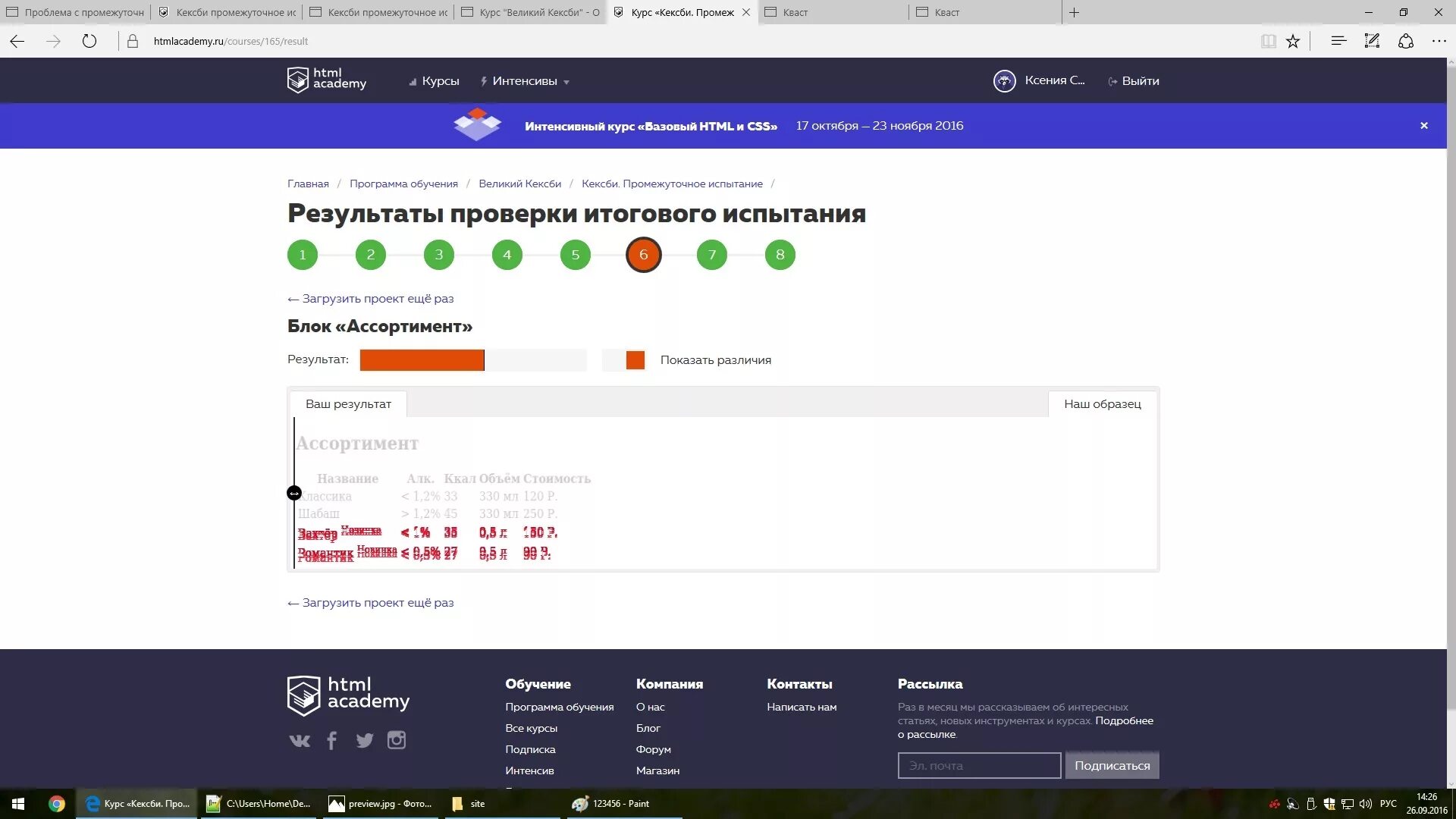This screenshot has height=819, width=1456.
Task: Click Загрузить проект ещё раз link at top
Action: (x=371, y=299)
